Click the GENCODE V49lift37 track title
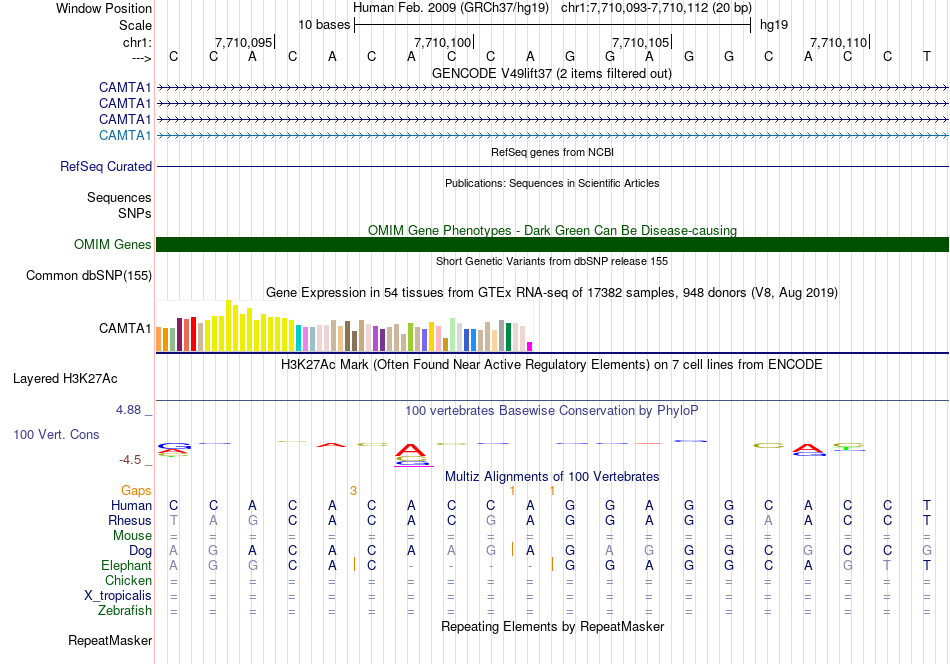 pyautogui.click(x=552, y=73)
